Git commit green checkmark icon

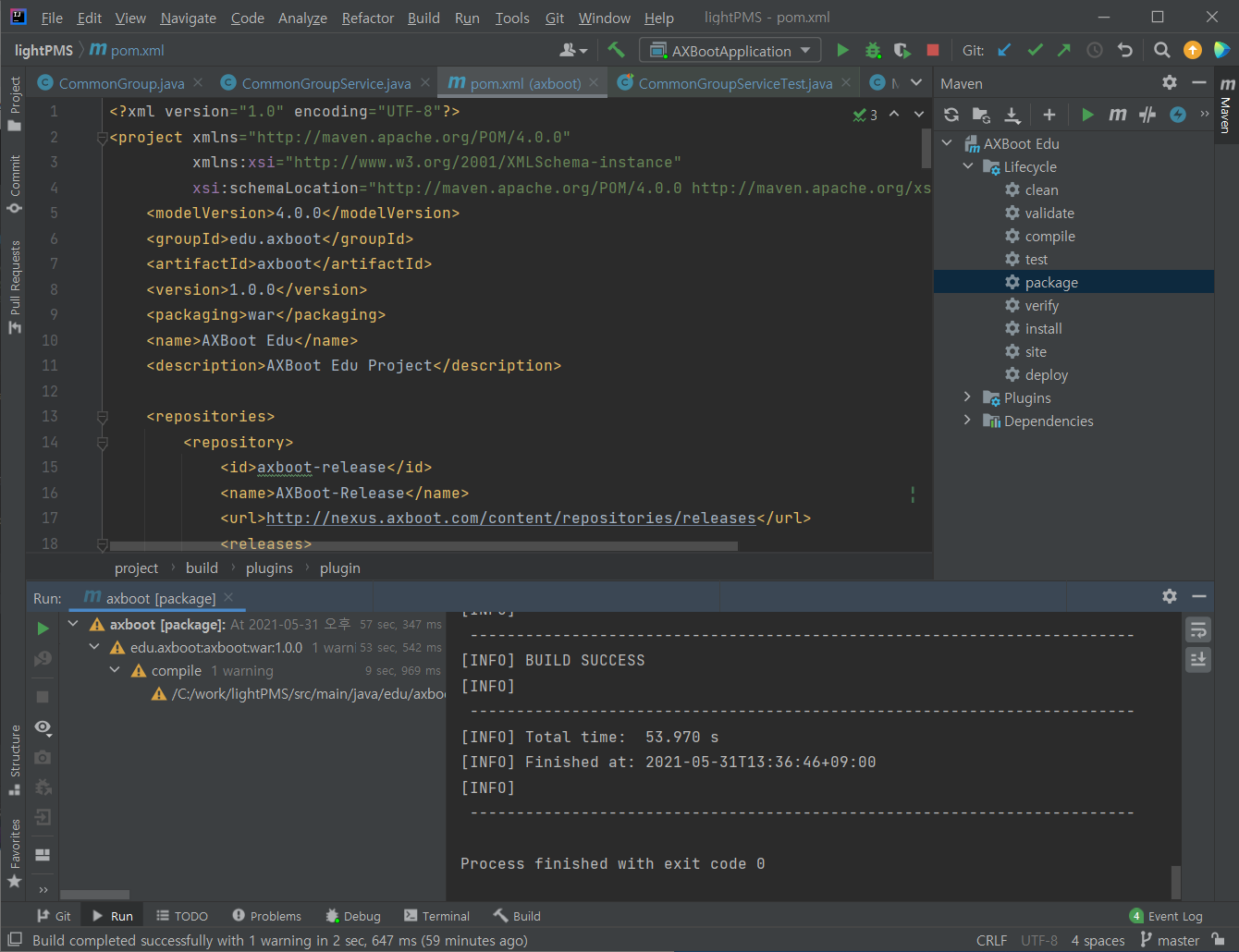point(1035,50)
